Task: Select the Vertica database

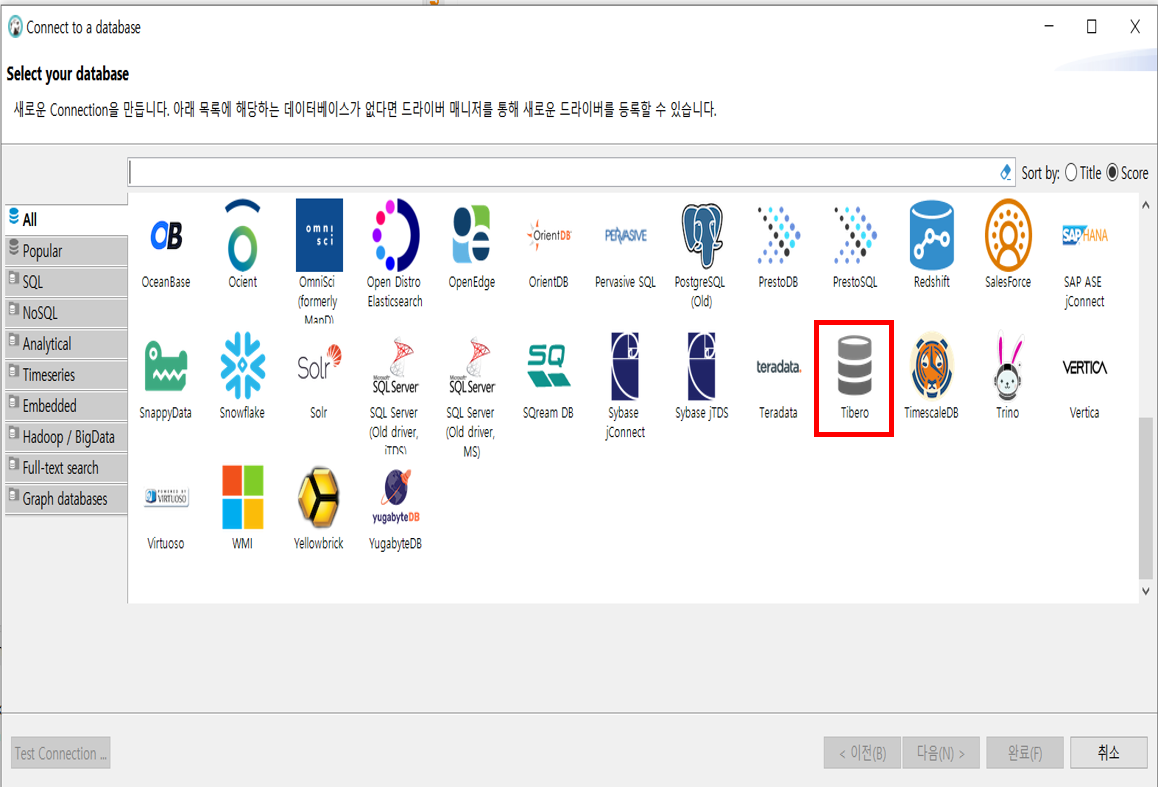Action: click(x=1085, y=367)
